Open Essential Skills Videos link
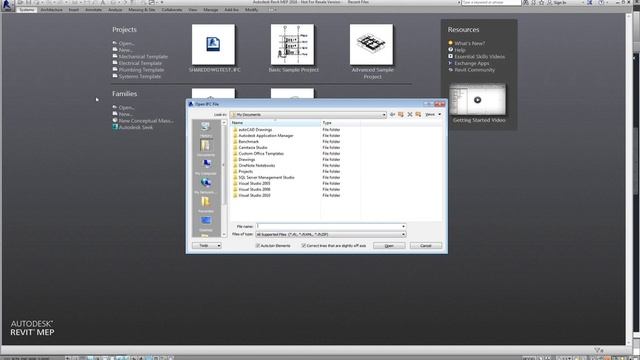The height and width of the screenshot is (360, 640). tap(480, 57)
